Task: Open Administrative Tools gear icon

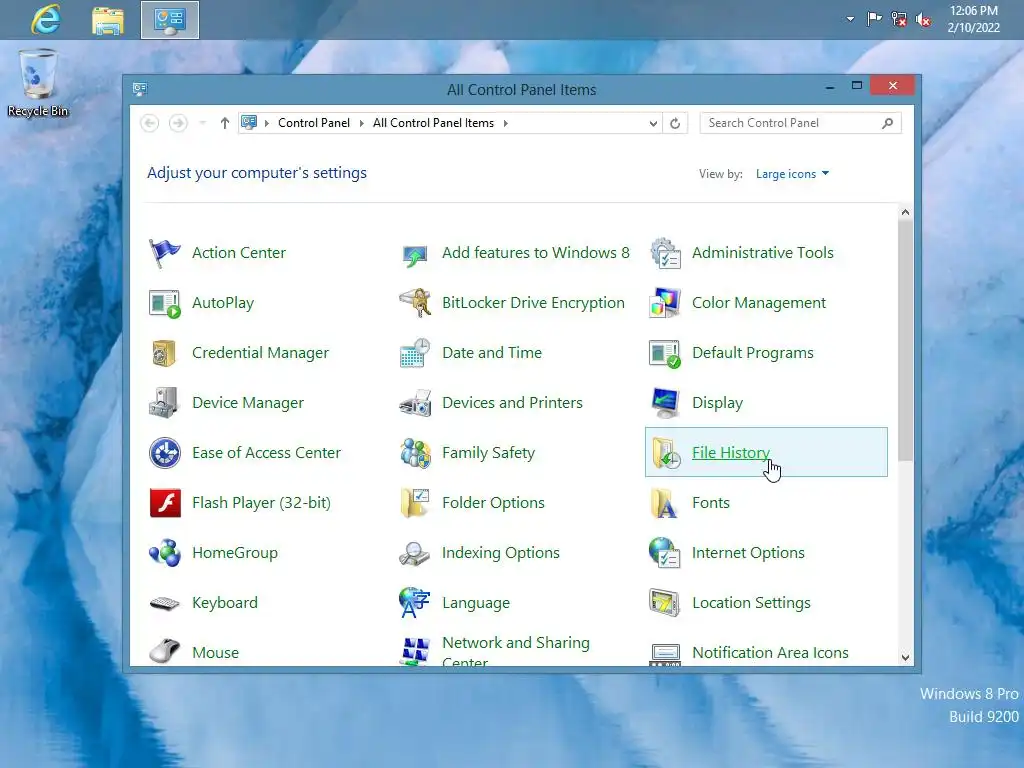Action: click(x=665, y=253)
